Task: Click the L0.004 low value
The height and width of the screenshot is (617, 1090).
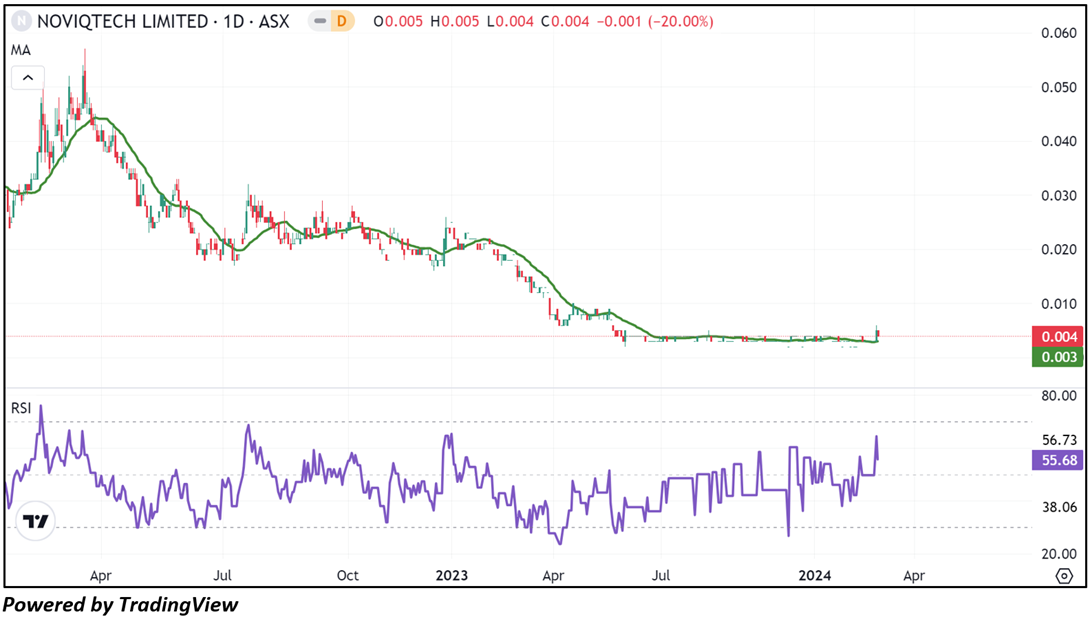Action: coord(510,22)
